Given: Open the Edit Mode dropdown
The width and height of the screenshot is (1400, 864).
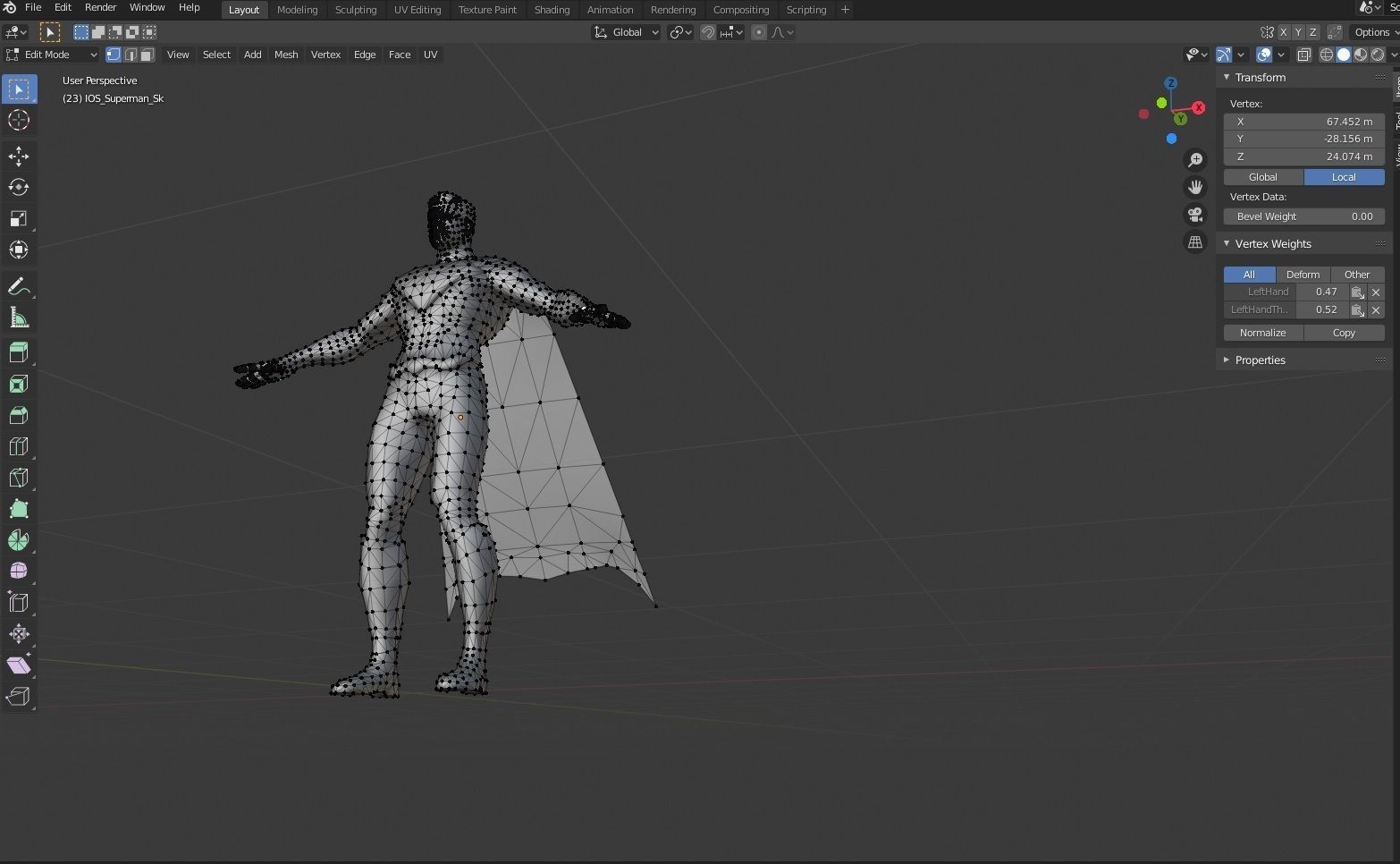Looking at the screenshot, I should coord(51,55).
